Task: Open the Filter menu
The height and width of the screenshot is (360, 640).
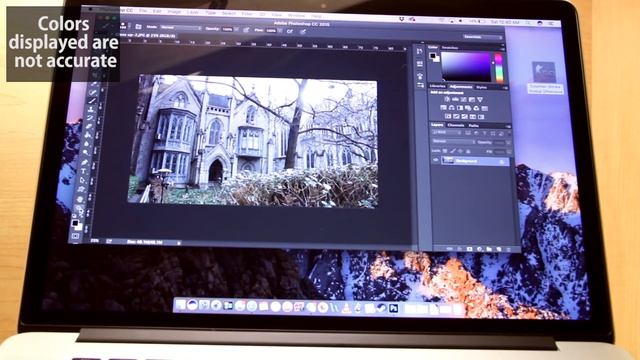Action: [247, 14]
